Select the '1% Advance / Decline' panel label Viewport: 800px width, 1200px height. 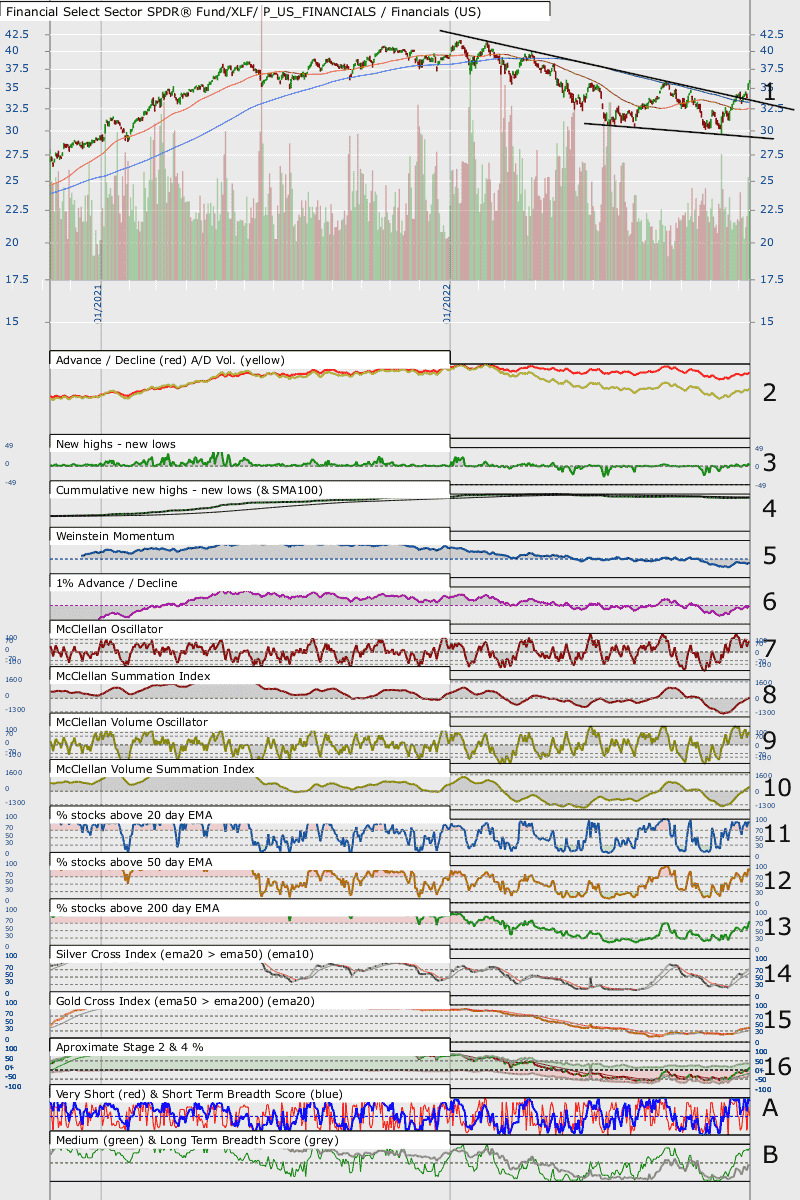click(119, 582)
